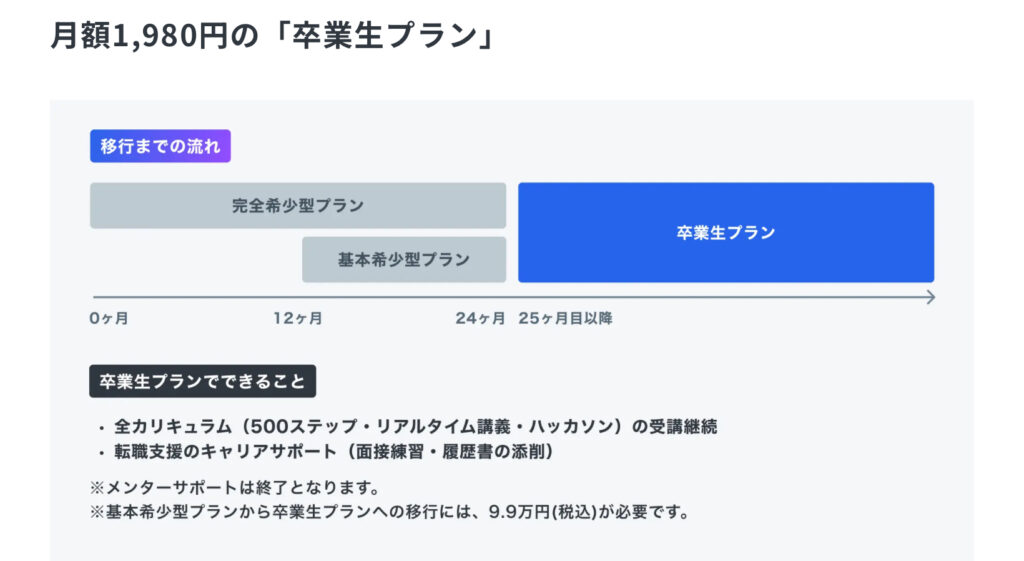The image size is (1024, 561).
Task: Select the gray 完全希少型プラン bar
Action: pyautogui.click(x=298, y=206)
